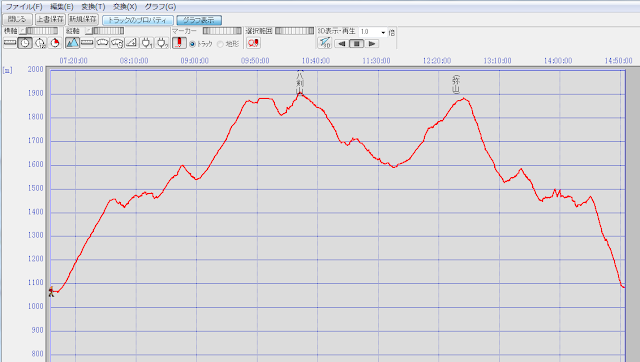Click the [m] unit label
This screenshot has width=640, height=362.
coord(7,70)
